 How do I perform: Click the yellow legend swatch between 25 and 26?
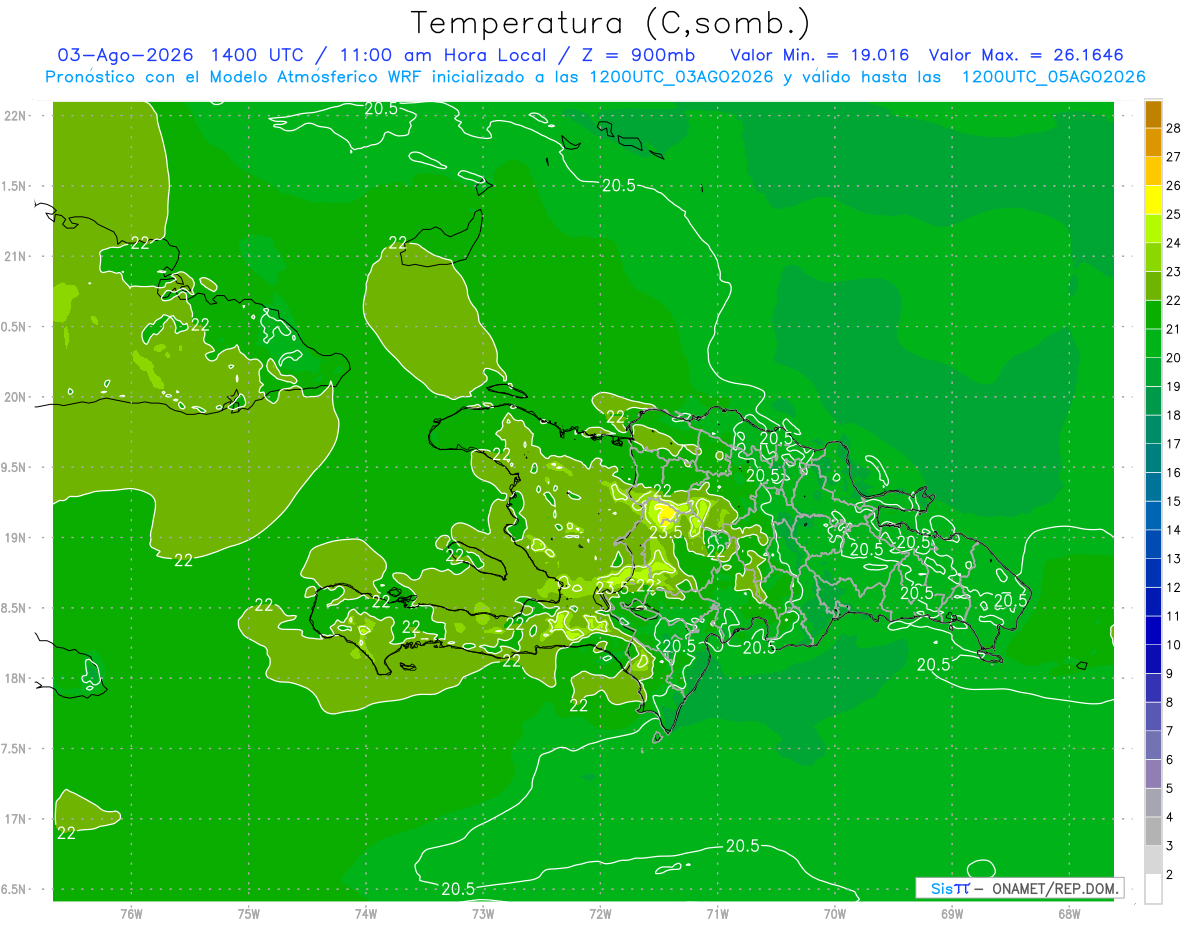click(x=1153, y=200)
